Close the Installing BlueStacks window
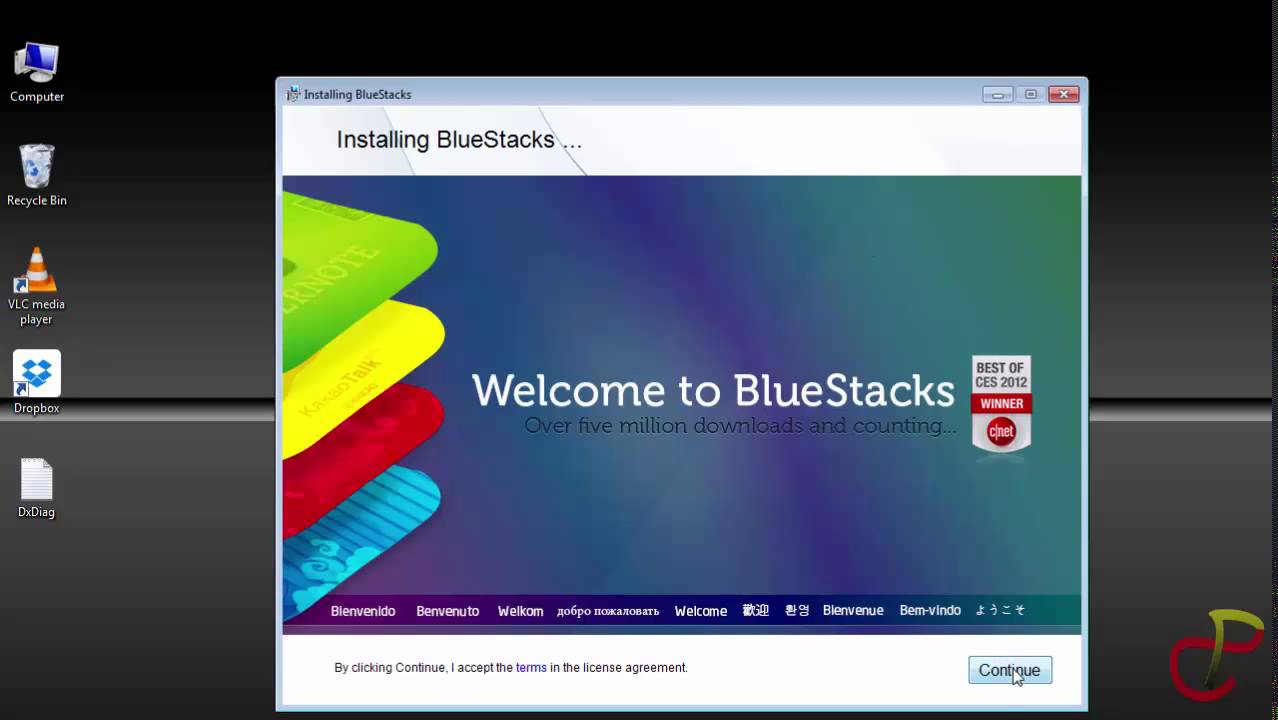Screen dimensions: 1278x720 1064,94
